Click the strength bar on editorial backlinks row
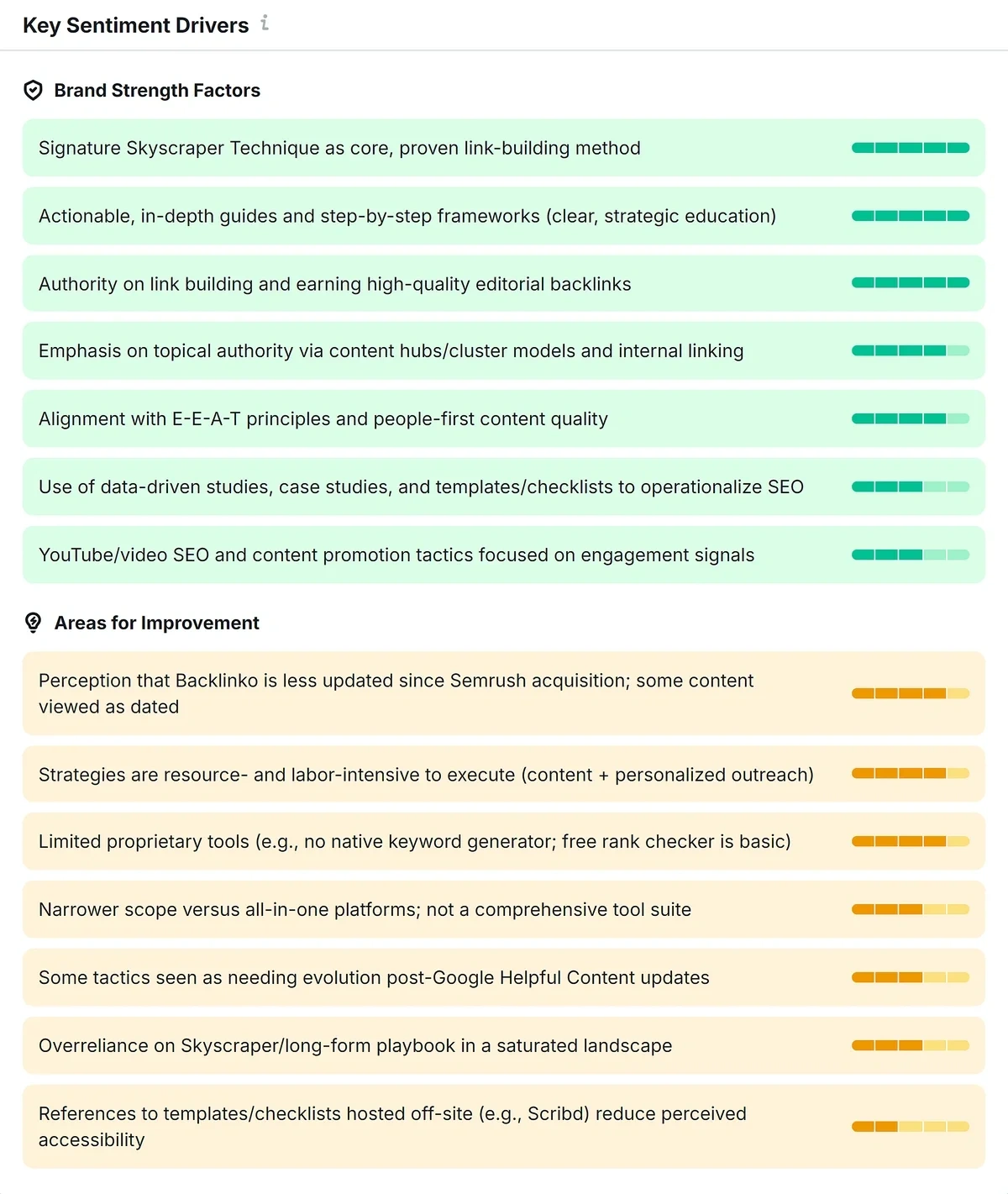1008x1194 pixels. 910,283
